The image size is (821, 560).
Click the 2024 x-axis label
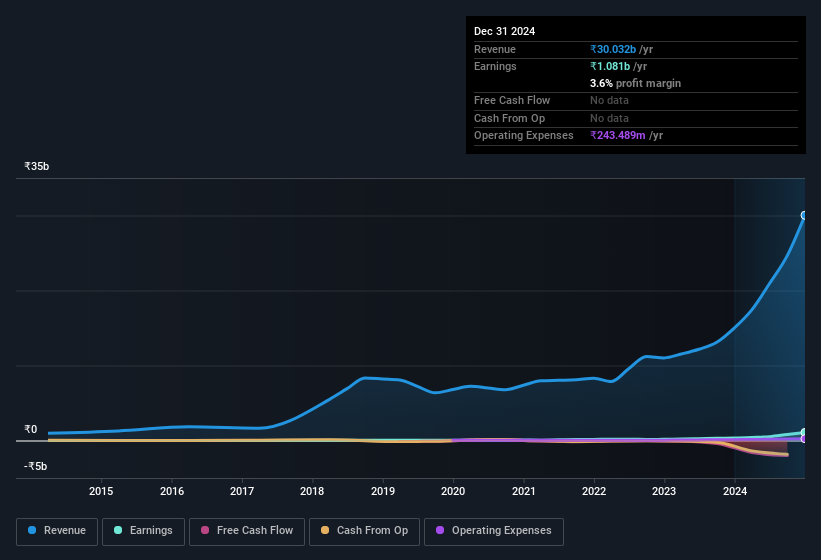[x=735, y=491]
